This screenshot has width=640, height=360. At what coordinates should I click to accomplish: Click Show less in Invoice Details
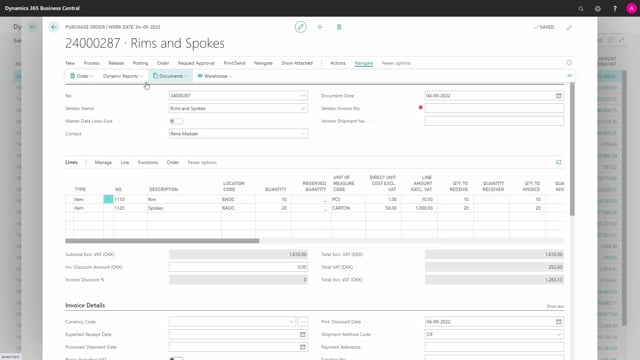click(555, 306)
